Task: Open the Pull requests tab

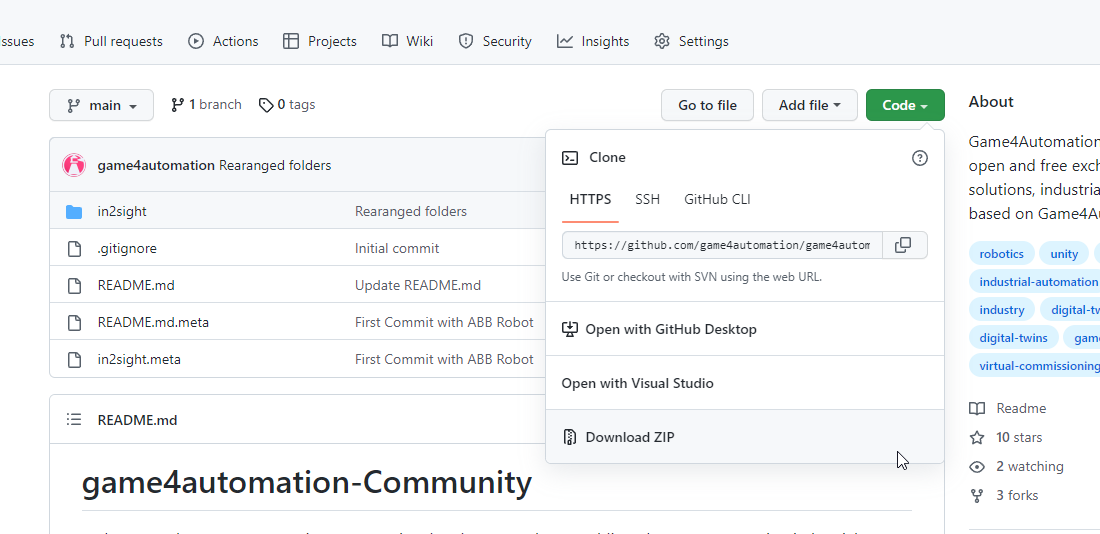Action: pyautogui.click(x=111, y=41)
